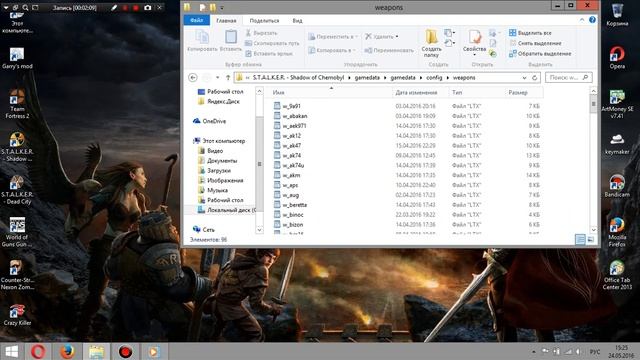Click Opera in the taskbar
Viewport: 640px width, 360px height.
tap(38, 352)
